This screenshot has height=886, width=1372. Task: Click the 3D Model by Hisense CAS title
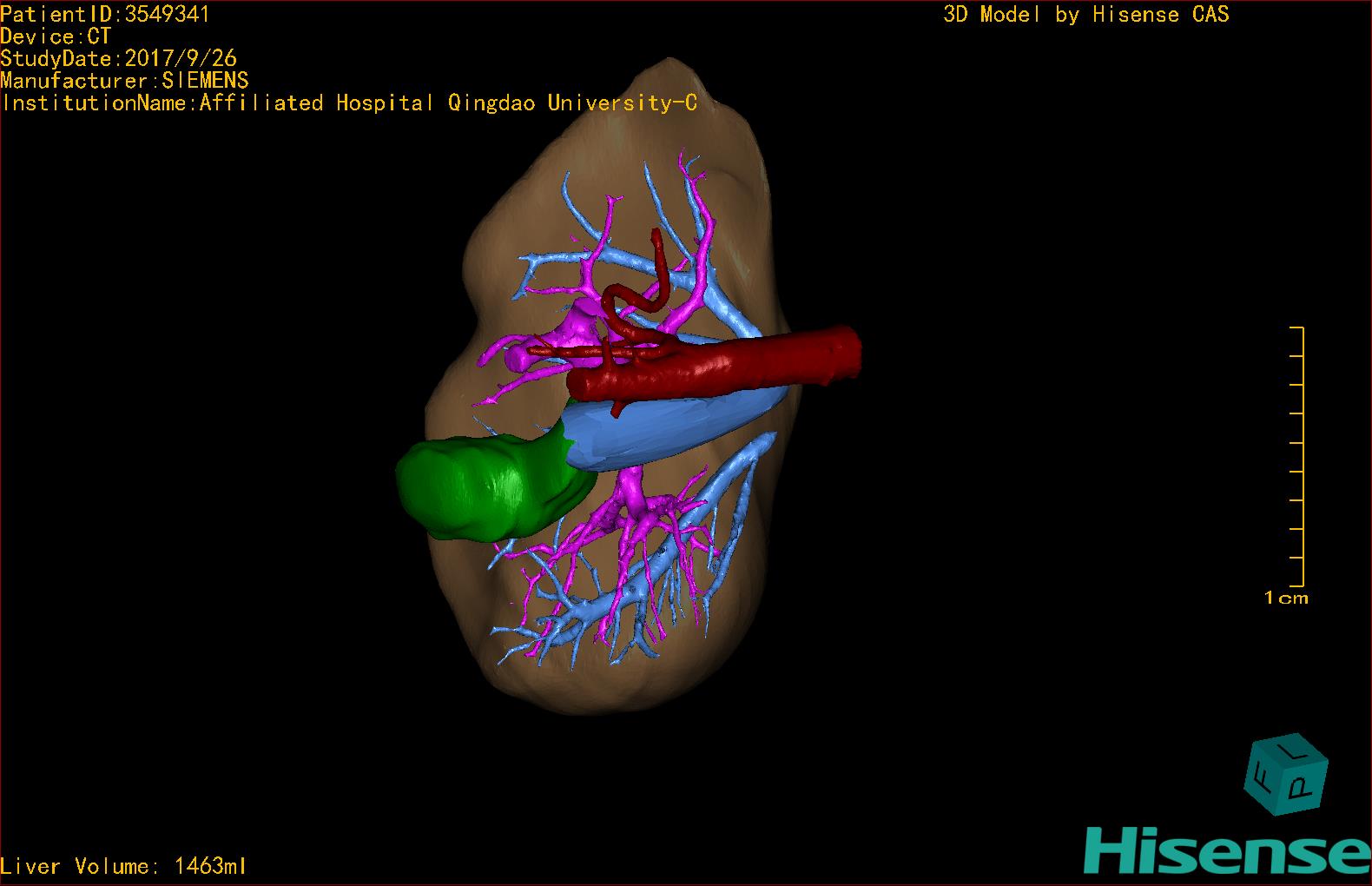coord(1086,15)
